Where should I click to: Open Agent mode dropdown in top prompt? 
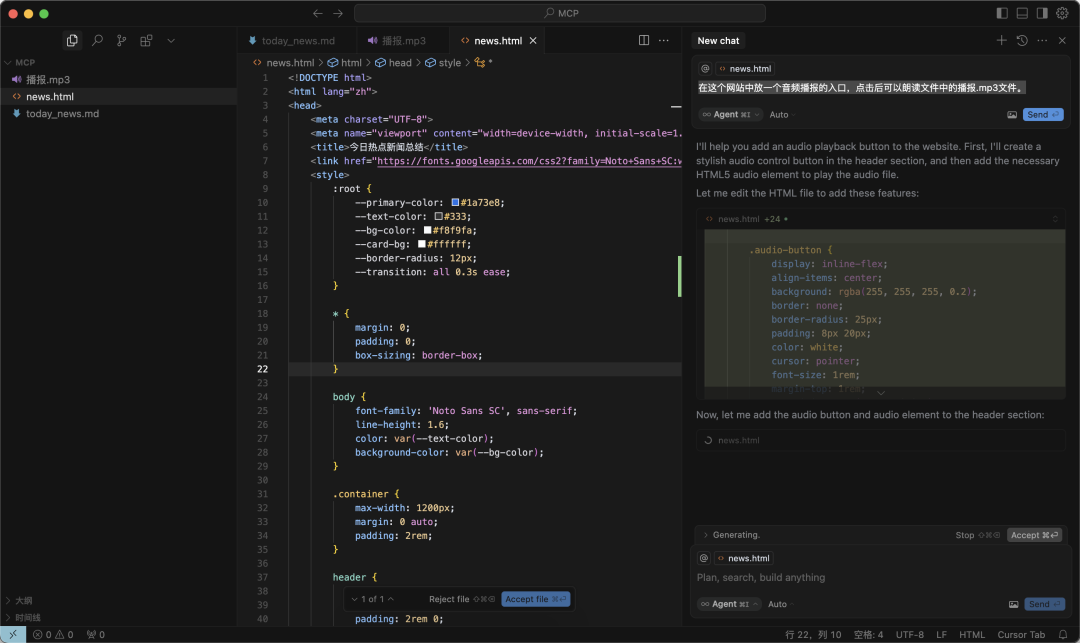731,115
